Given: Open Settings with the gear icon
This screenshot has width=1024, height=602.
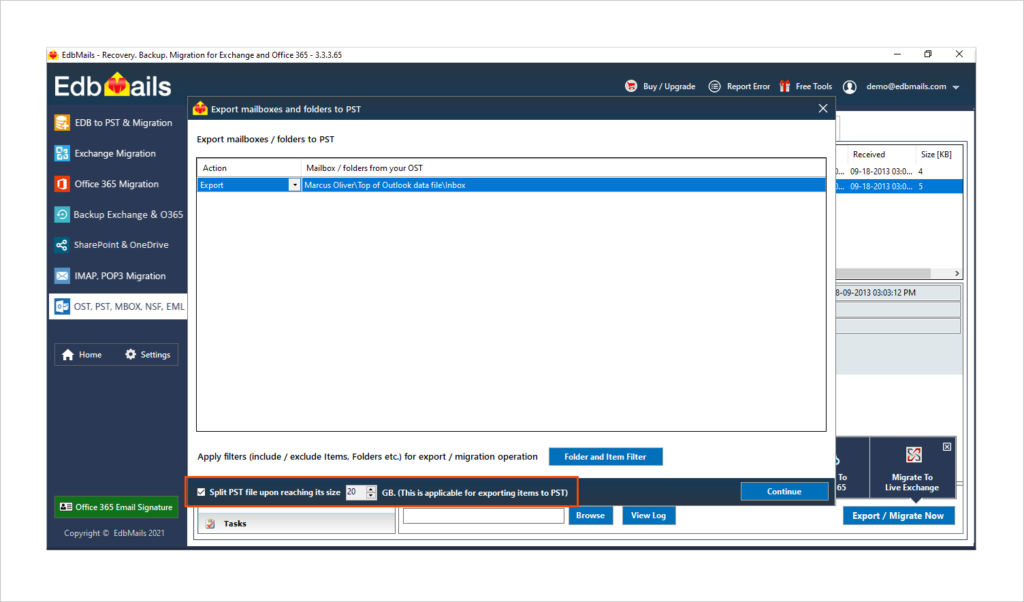Looking at the screenshot, I should (148, 355).
